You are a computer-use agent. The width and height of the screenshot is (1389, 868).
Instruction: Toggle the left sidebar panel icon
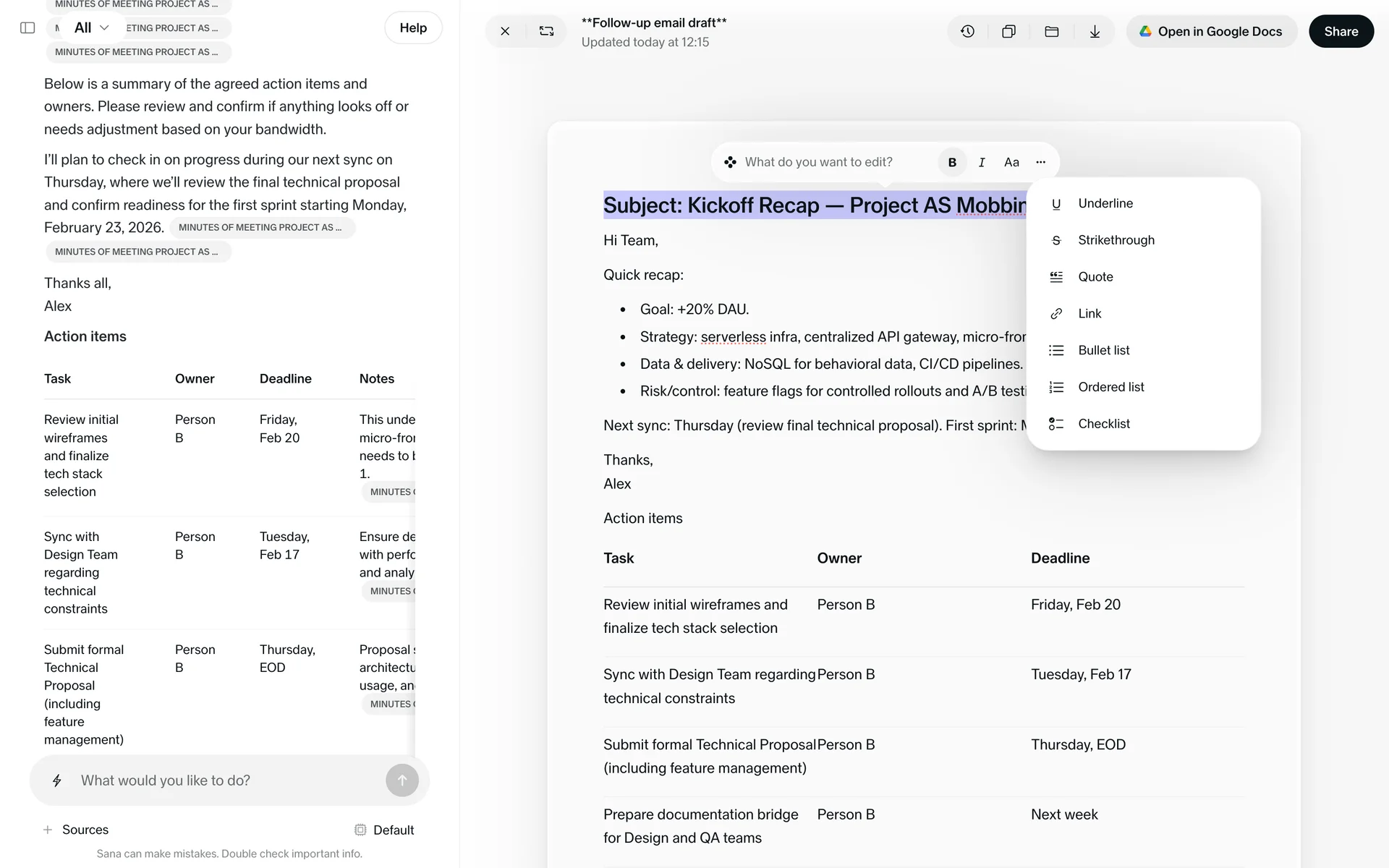(27, 28)
